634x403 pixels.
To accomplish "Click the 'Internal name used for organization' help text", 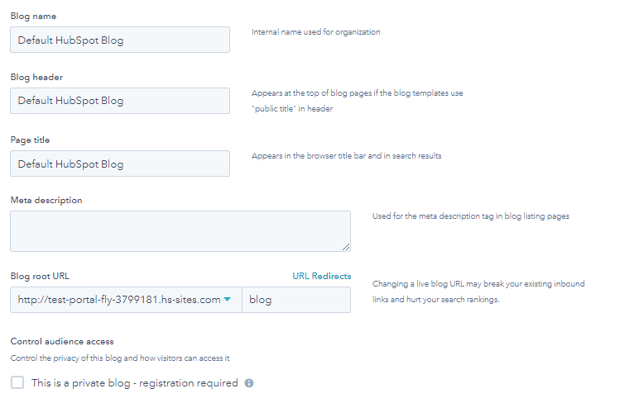I will click(315, 33).
